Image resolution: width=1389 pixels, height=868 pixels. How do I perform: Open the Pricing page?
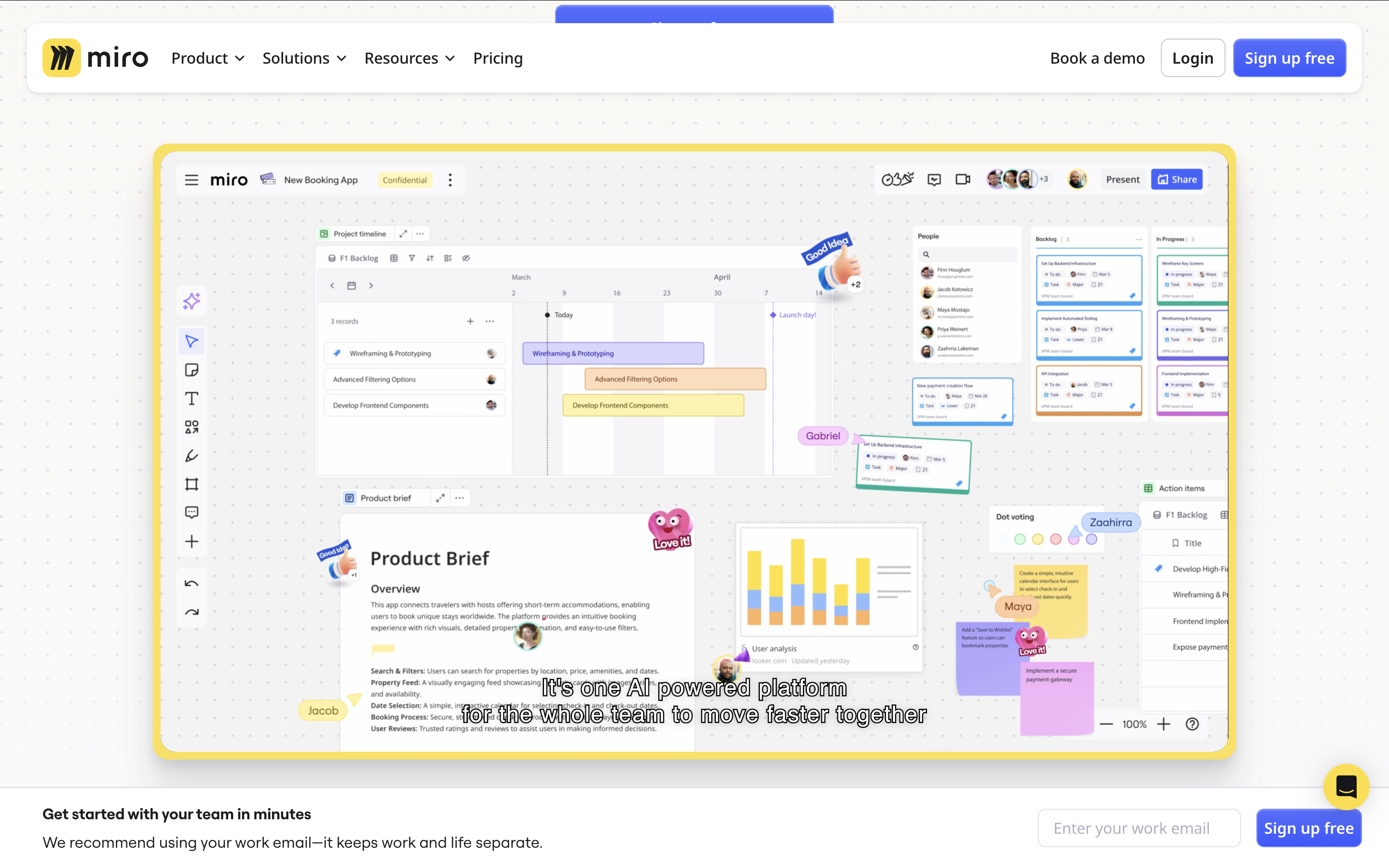(x=498, y=58)
